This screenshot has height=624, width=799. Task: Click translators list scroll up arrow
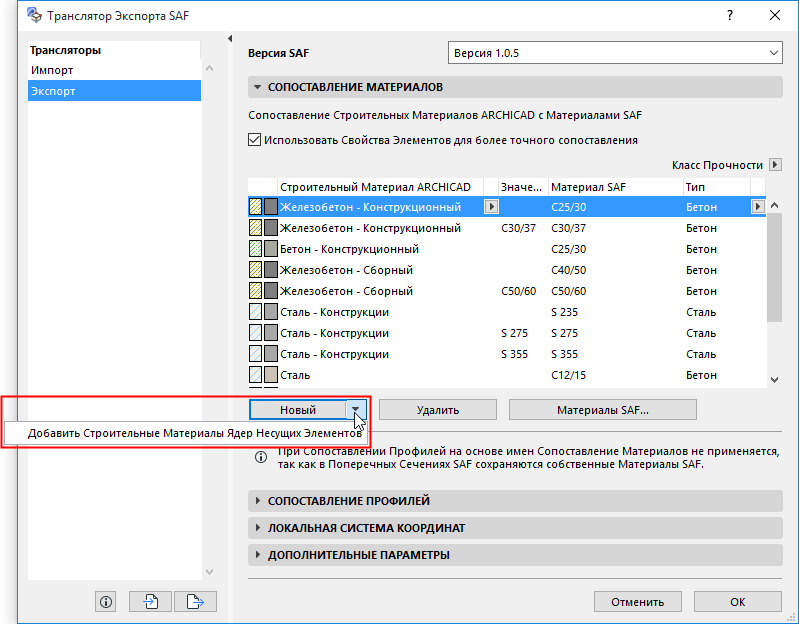[x=209, y=68]
